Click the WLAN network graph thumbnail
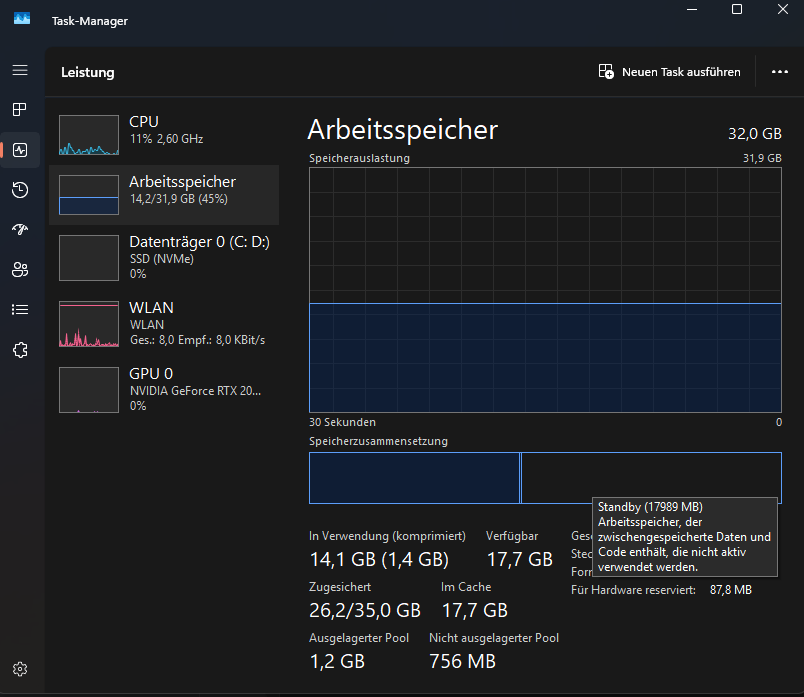 click(89, 324)
